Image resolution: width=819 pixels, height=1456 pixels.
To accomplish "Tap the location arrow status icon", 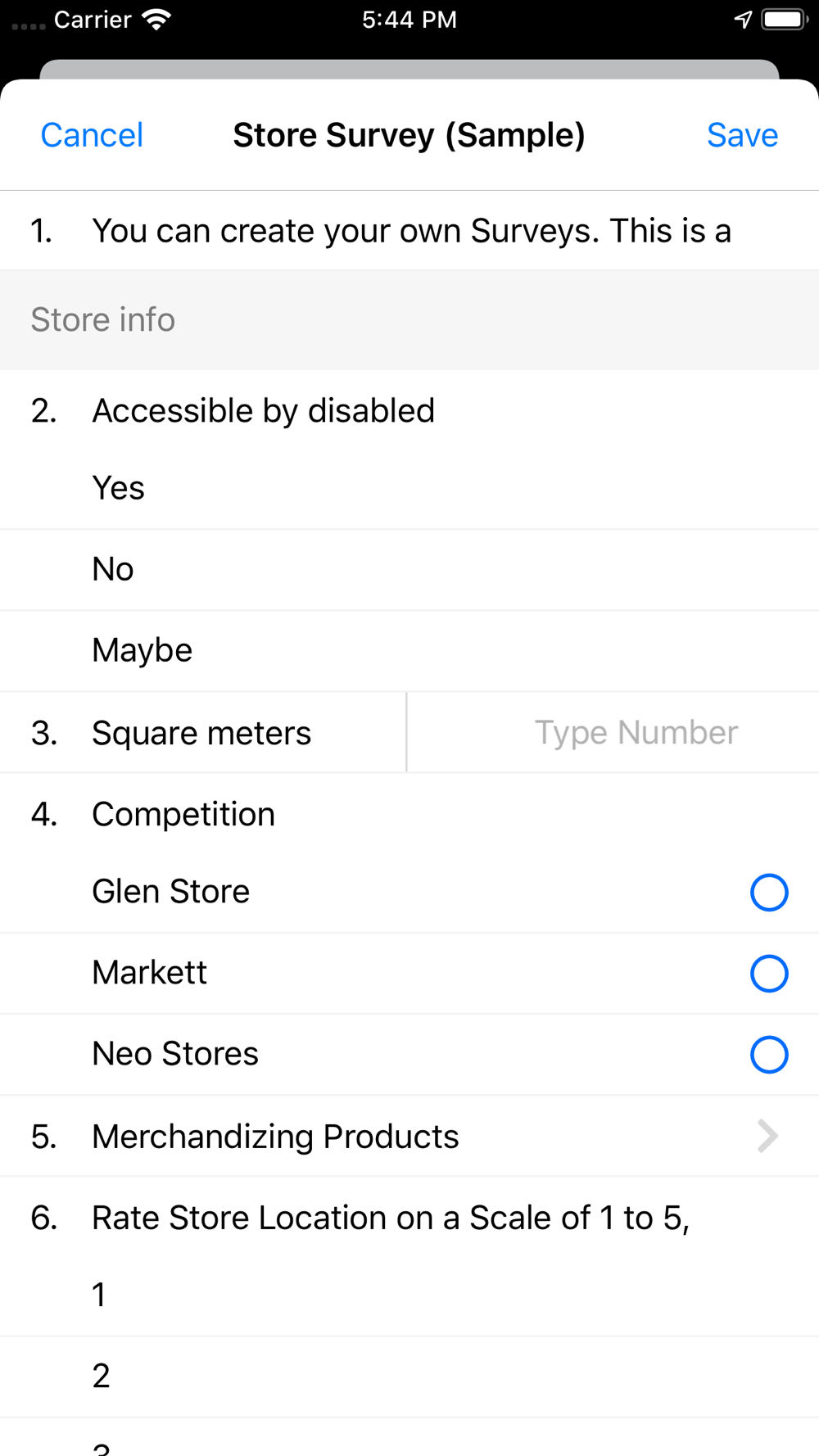I will click(743, 19).
